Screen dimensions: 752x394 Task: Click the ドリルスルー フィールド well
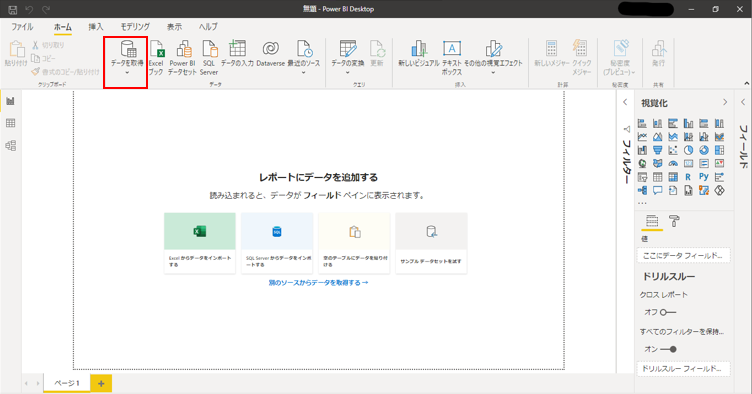click(x=683, y=369)
